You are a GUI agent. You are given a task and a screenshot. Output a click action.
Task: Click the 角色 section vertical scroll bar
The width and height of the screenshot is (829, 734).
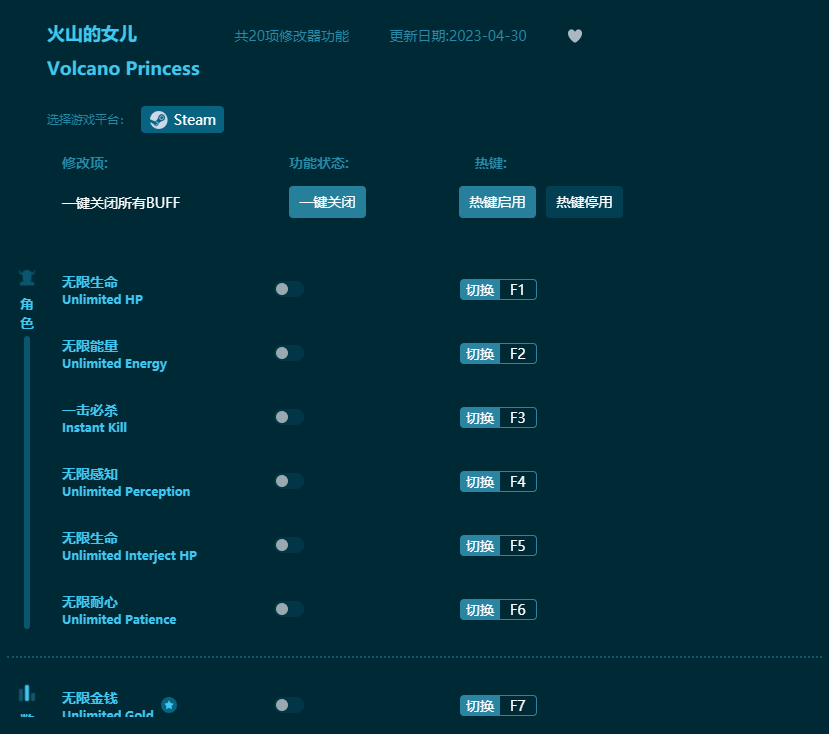[x=27, y=483]
